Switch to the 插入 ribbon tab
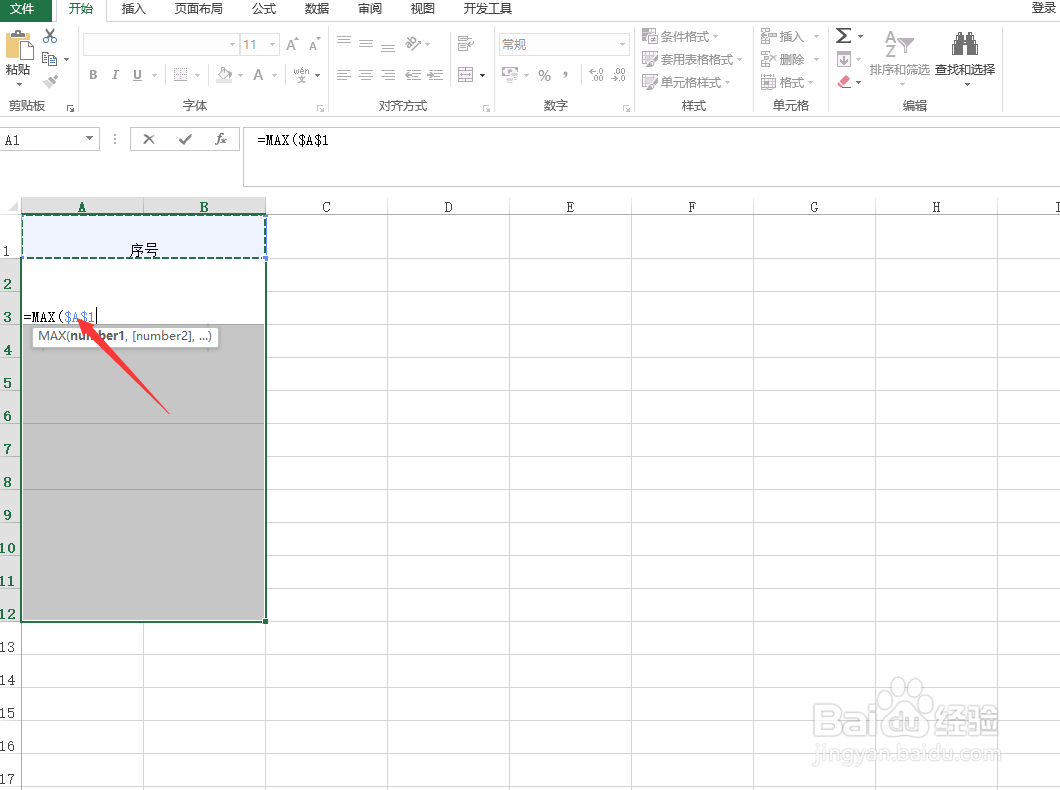The height and width of the screenshot is (790, 1060). coord(133,9)
